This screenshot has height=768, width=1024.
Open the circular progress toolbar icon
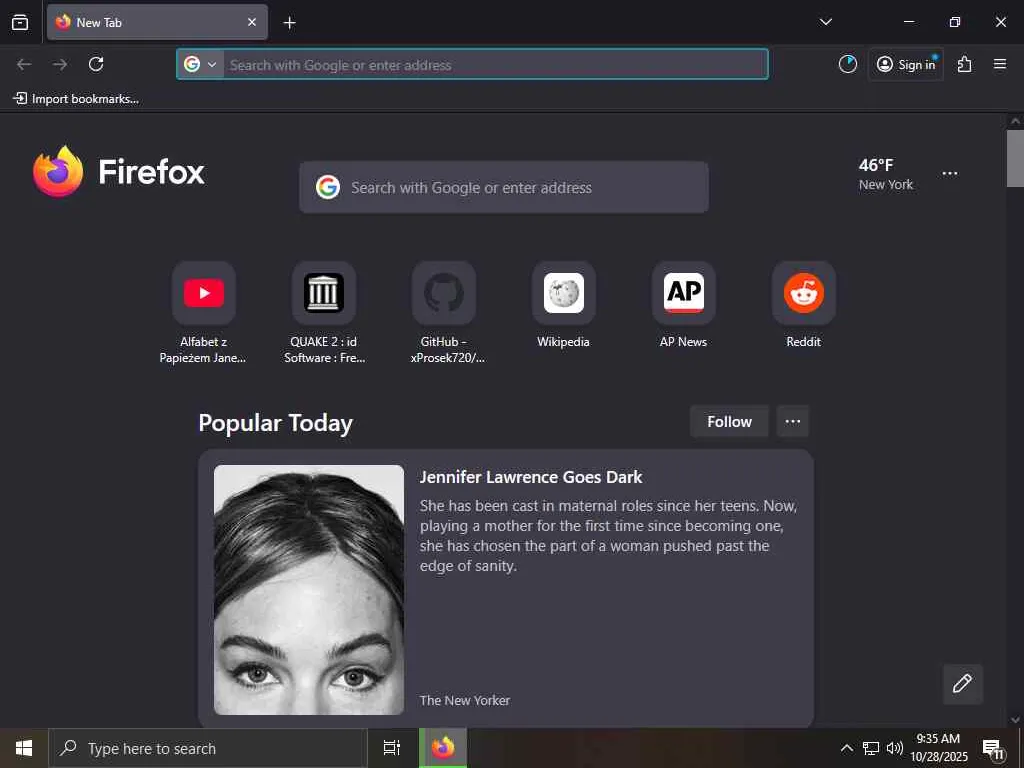tap(848, 64)
